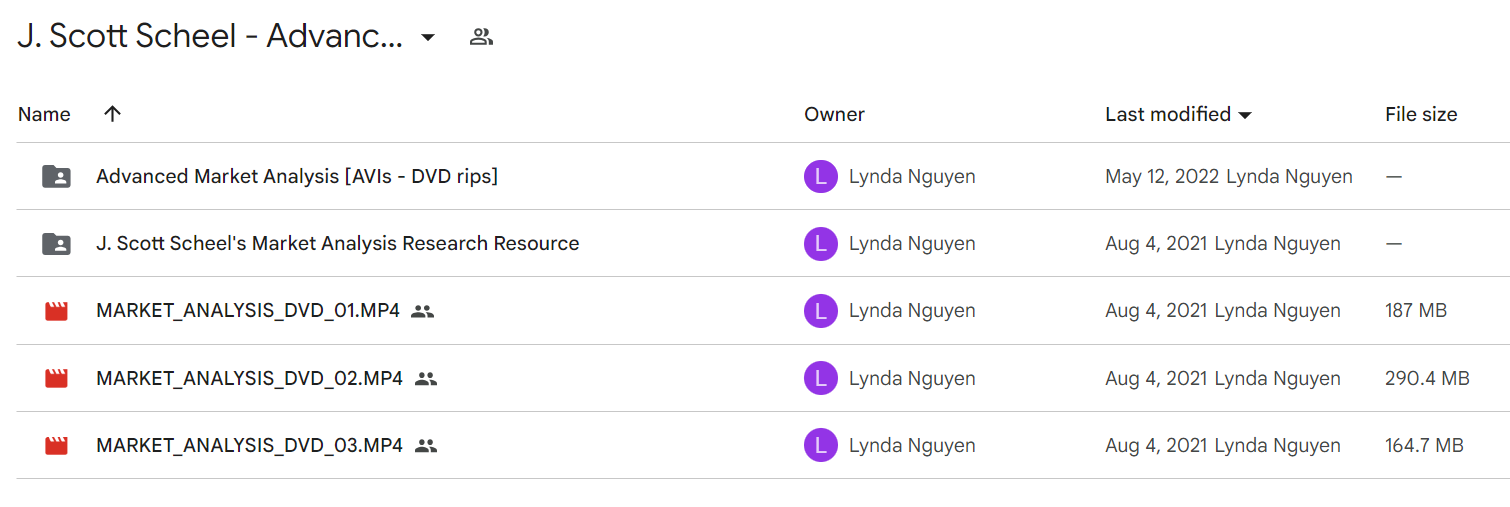The width and height of the screenshot is (1510, 507).
Task: Select the Name column header
Action: click(x=44, y=114)
